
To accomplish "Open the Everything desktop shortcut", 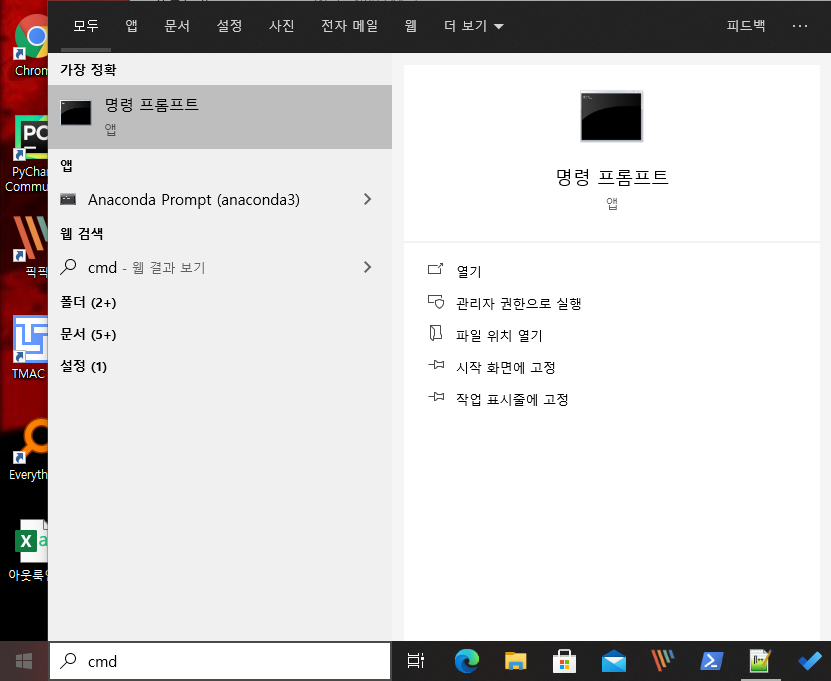I will point(28,449).
